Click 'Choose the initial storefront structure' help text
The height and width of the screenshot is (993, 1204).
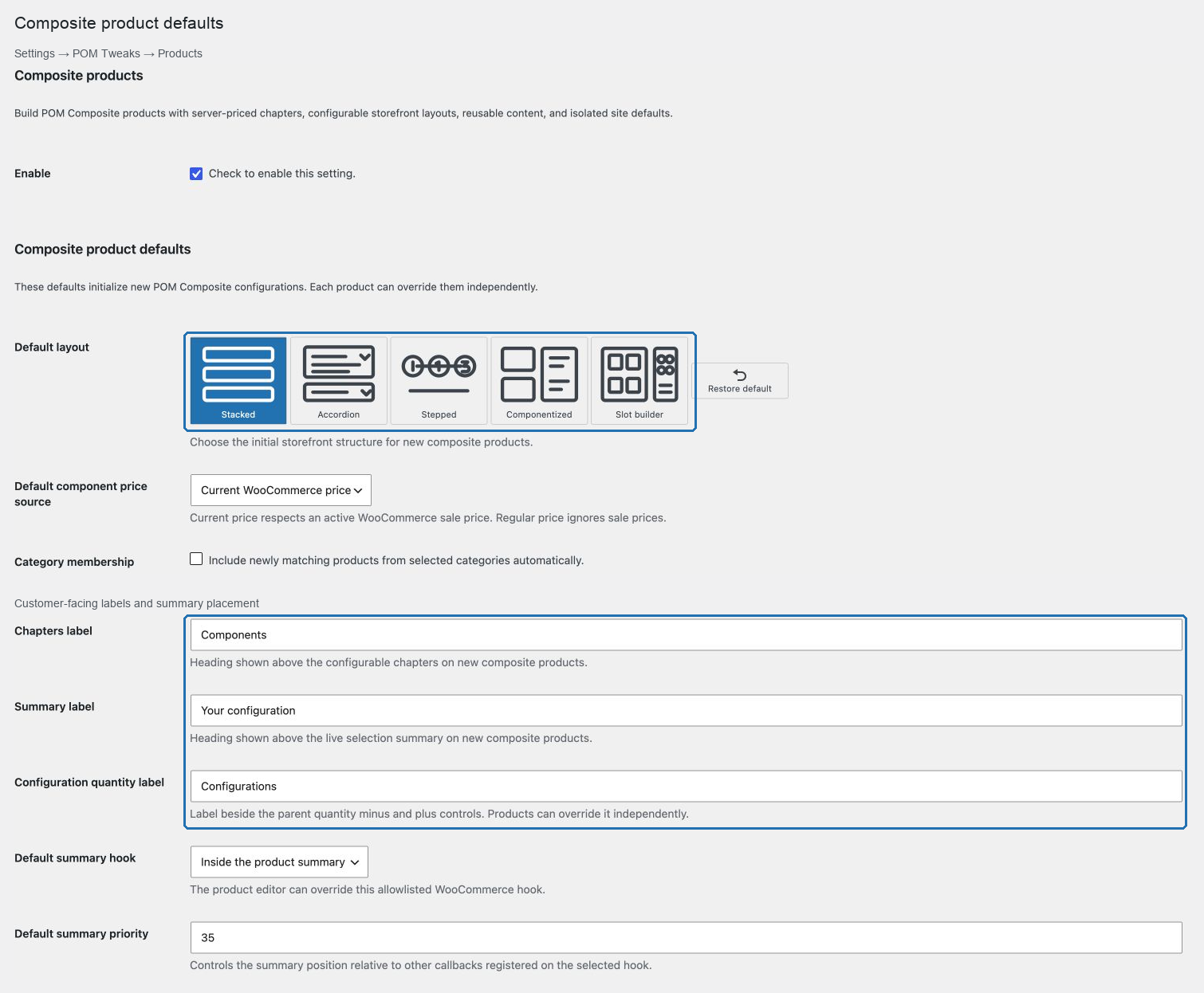click(x=361, y=442)
